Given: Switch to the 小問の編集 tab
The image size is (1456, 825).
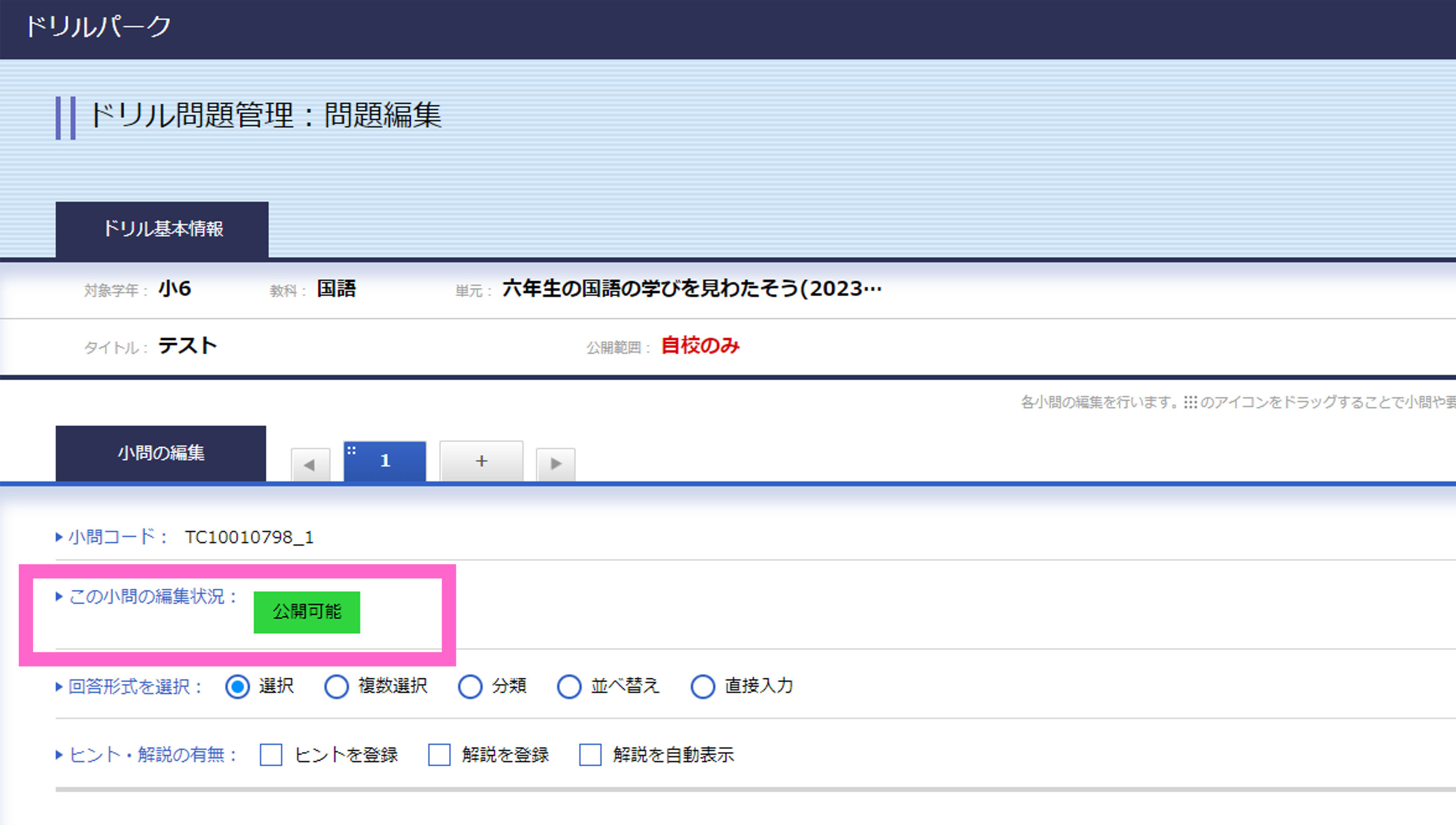Looking at the screenshot, I should pos(161,453).
